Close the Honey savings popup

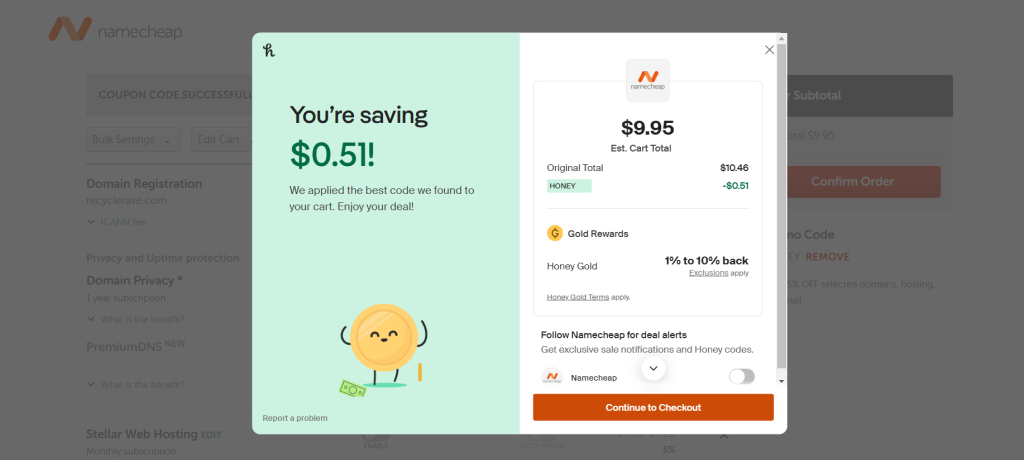coord(769,49)
